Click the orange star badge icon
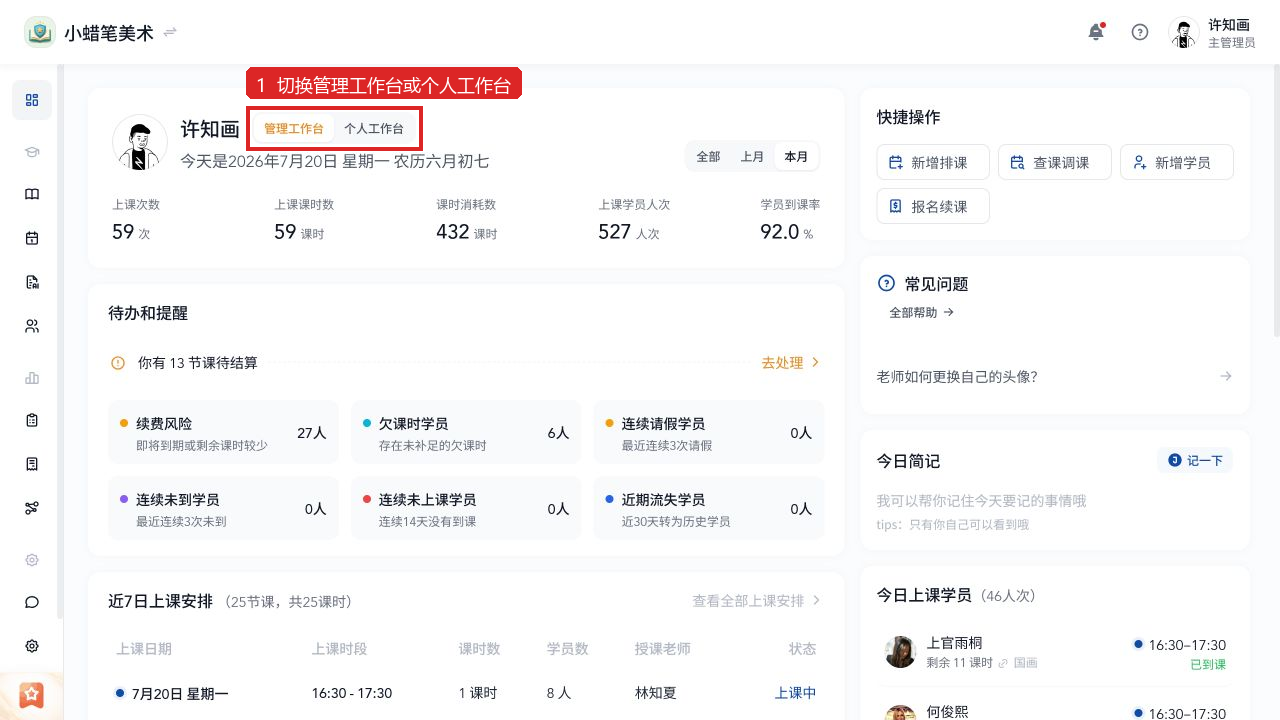Screen dimensions: 1280x720 32,694
